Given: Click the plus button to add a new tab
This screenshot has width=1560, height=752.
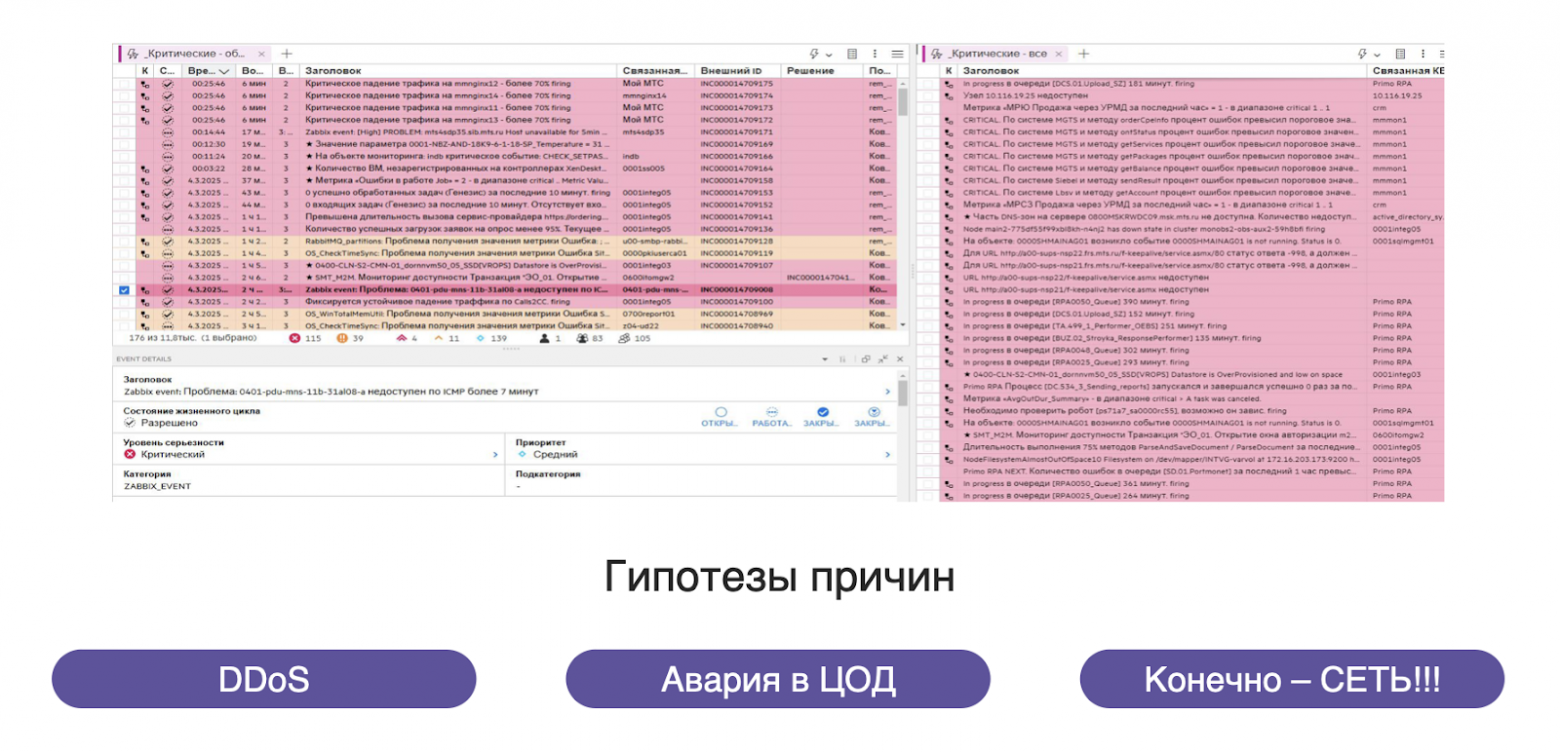Looking at the screenshot, I should (x=288, y=53).
